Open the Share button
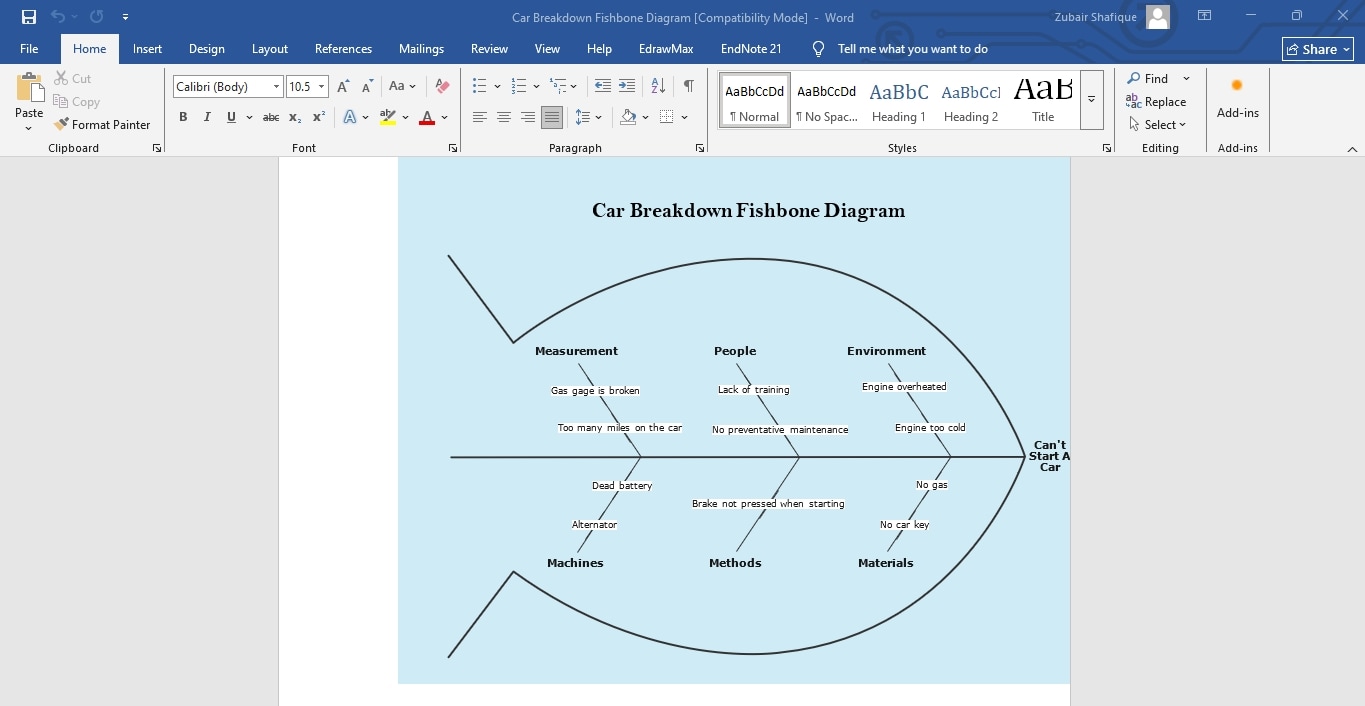1365x706 pixels. [x=1317, y=48]
